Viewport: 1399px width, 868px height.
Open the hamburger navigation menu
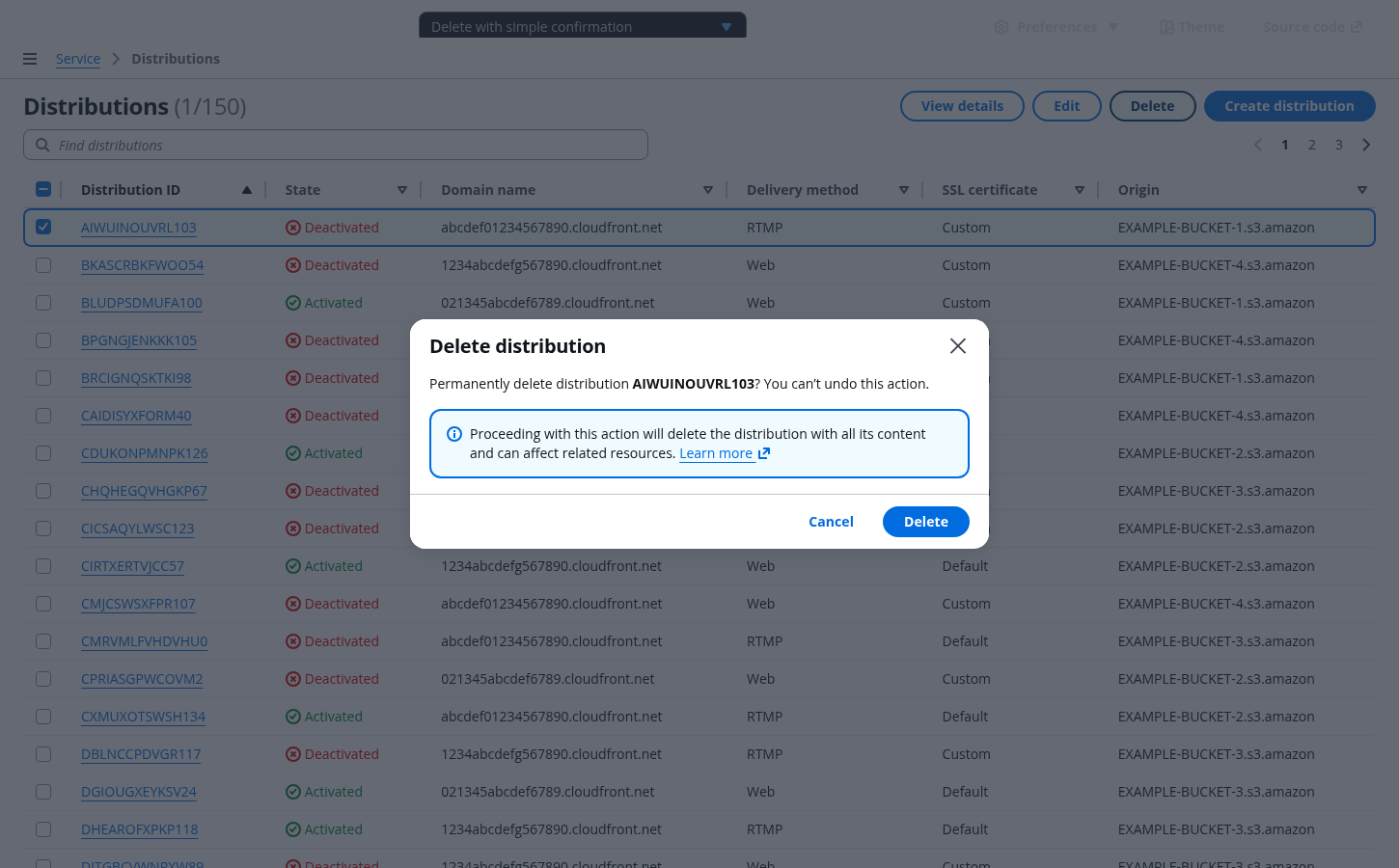pyautogui.click(x=30, y=59)
